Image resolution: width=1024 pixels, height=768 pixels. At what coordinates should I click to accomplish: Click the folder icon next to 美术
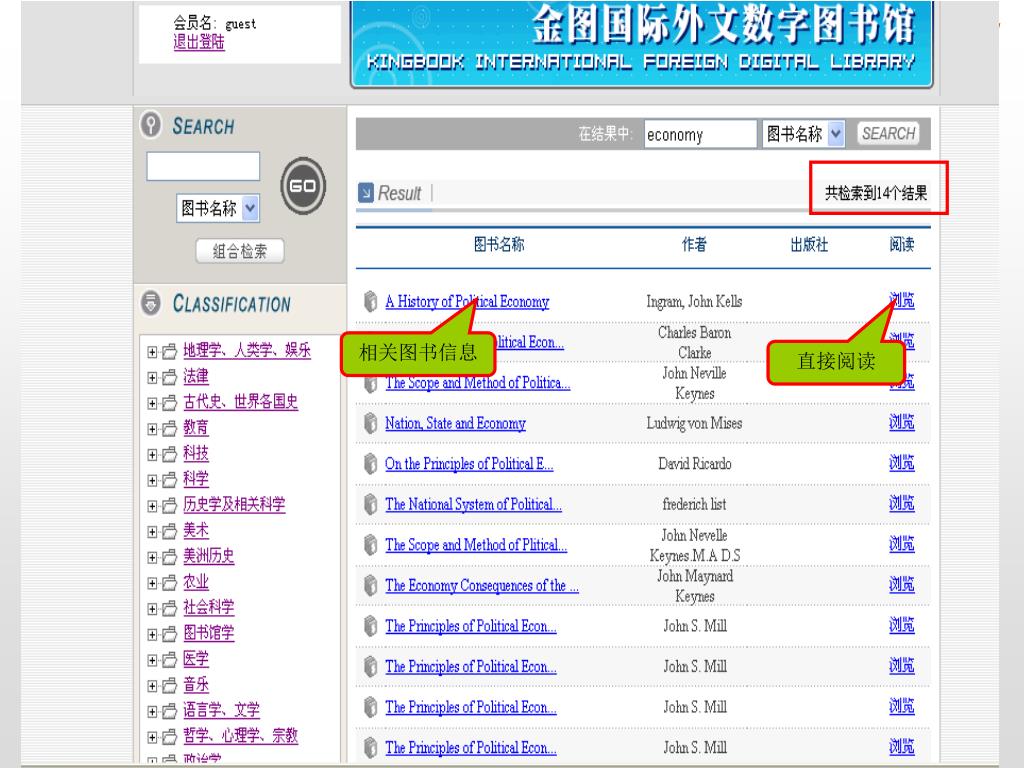pos(169,532)
